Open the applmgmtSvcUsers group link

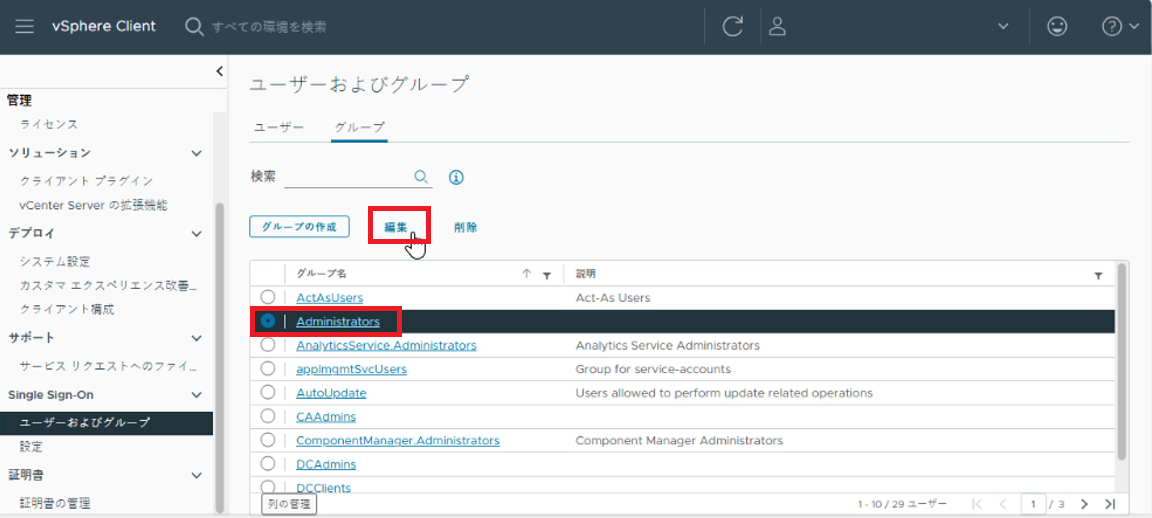tap(351, 369)
